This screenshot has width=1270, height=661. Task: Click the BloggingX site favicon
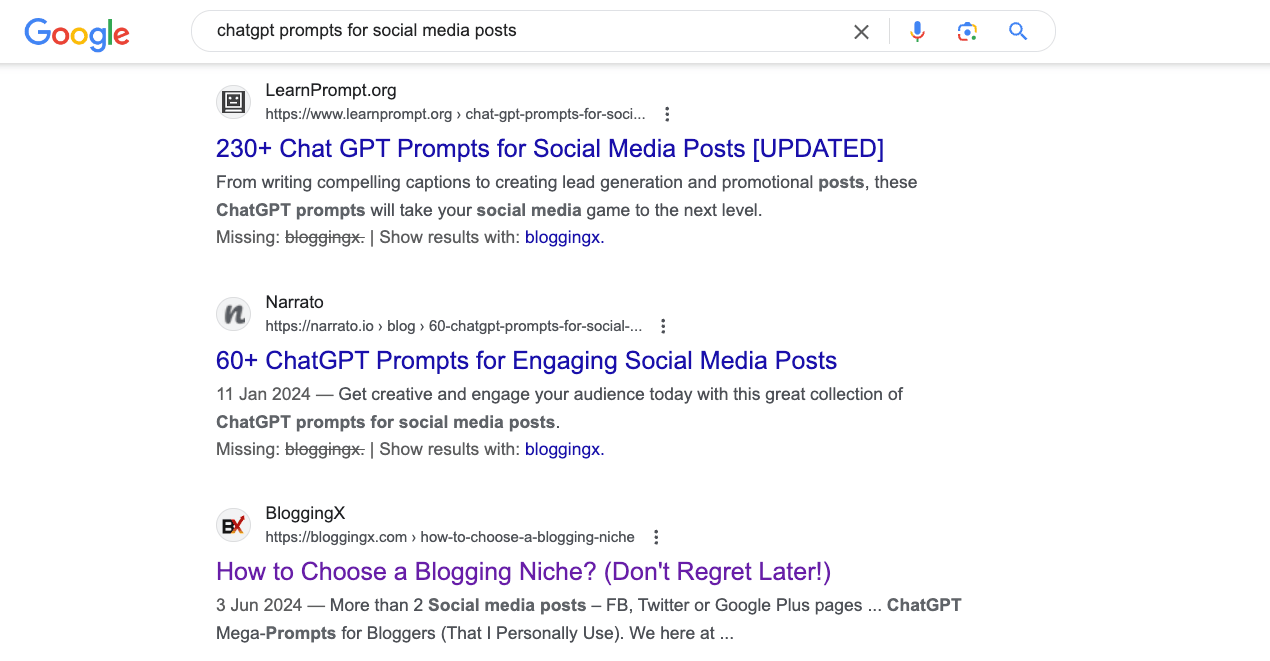[x=233, y=525]
